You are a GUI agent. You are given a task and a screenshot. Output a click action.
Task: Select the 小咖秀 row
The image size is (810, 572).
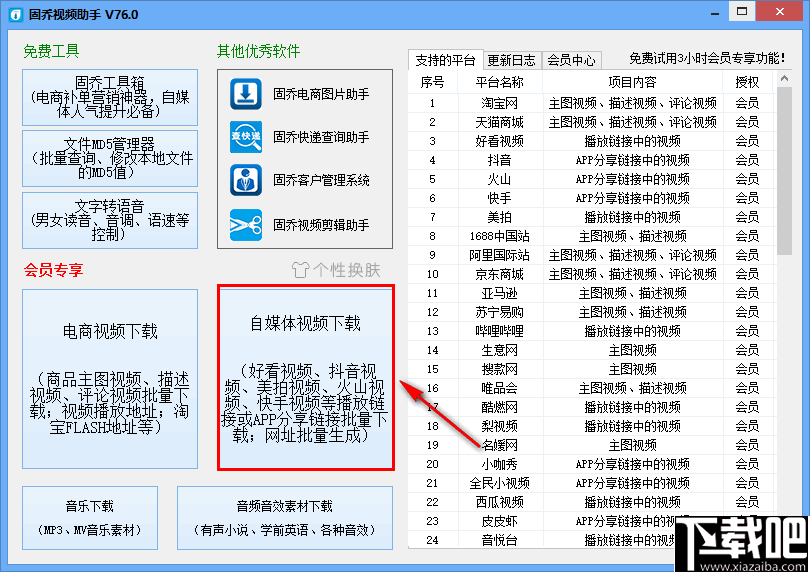pos(592,464)
